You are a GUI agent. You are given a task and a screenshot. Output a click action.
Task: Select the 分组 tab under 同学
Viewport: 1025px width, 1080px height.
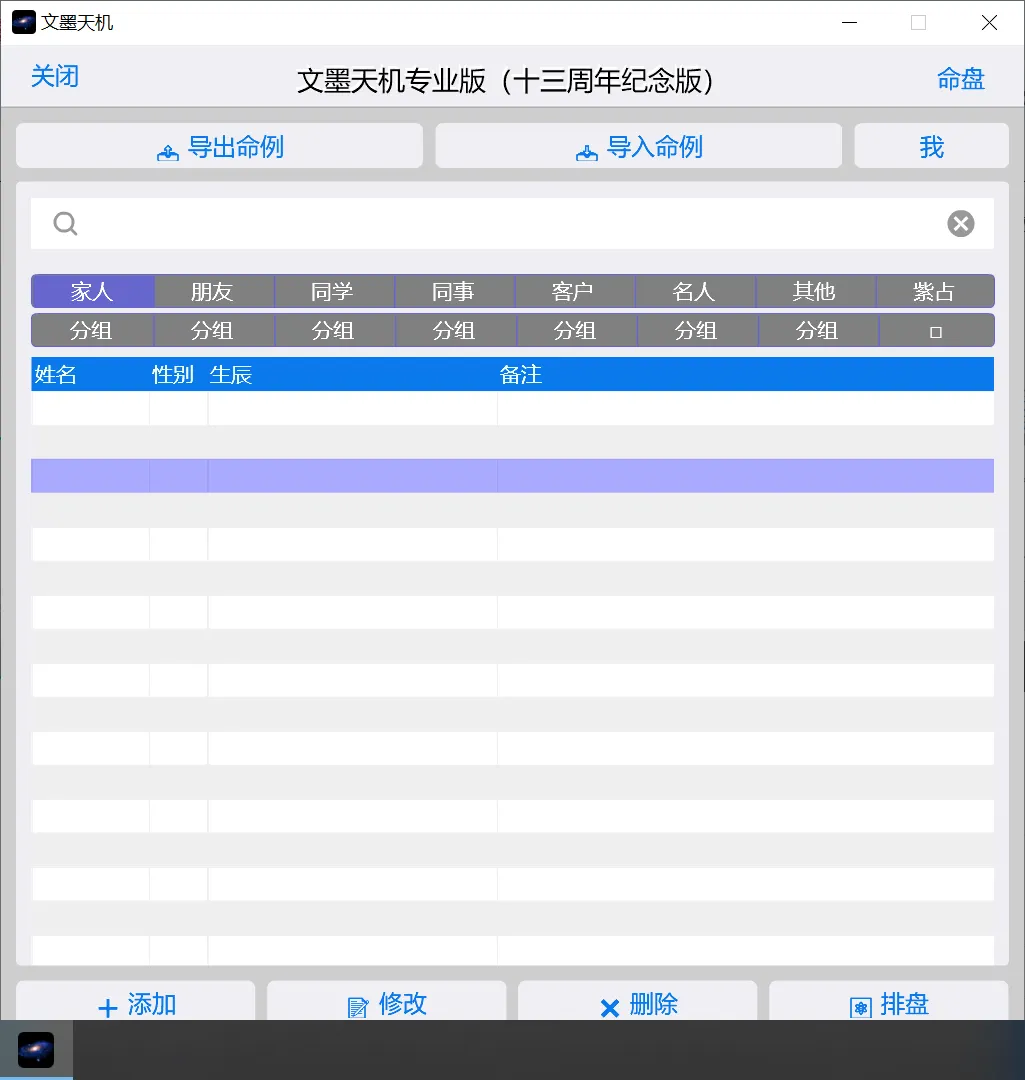pos(335,331)
